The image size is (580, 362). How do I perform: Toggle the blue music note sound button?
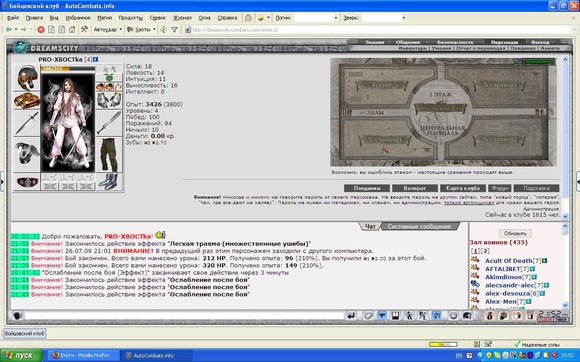[x=436, y=315]
